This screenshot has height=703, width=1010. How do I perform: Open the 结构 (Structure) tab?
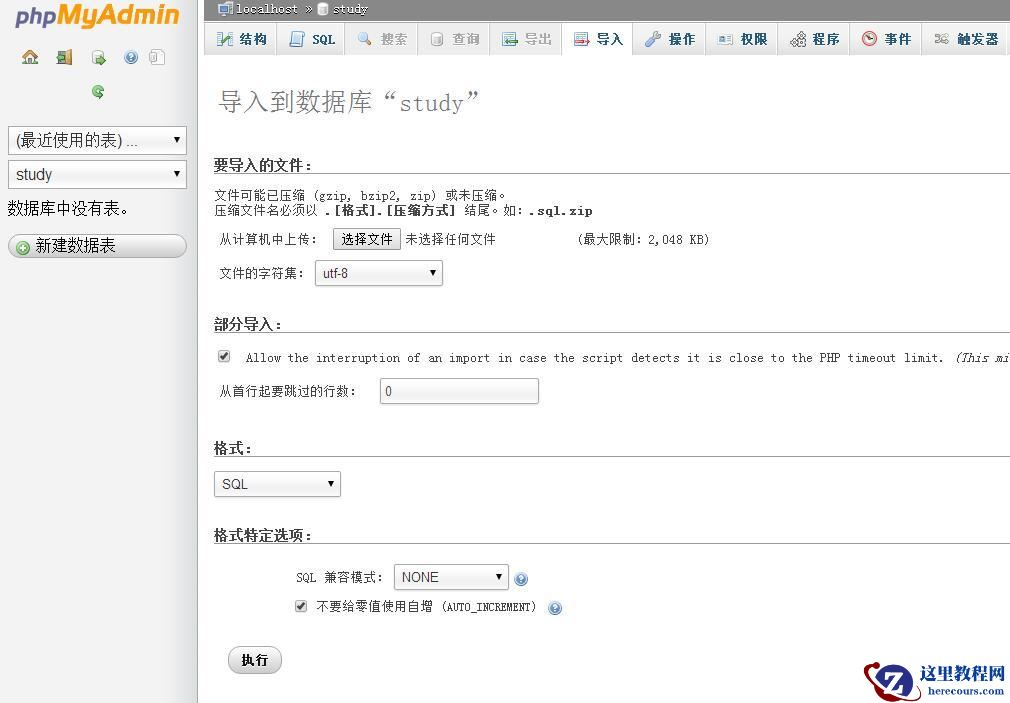point(241,39)
